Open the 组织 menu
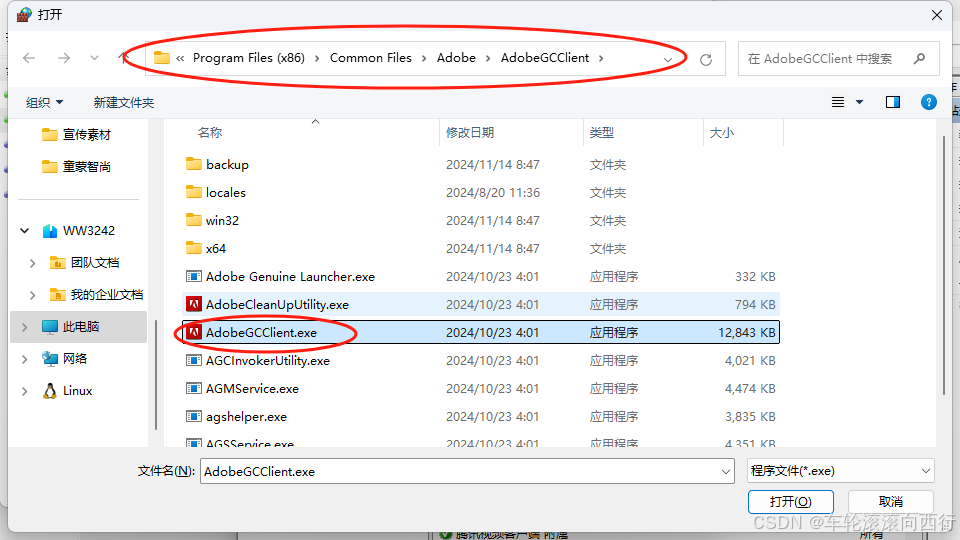Screen dimensions: 960x540 [44, 102]
